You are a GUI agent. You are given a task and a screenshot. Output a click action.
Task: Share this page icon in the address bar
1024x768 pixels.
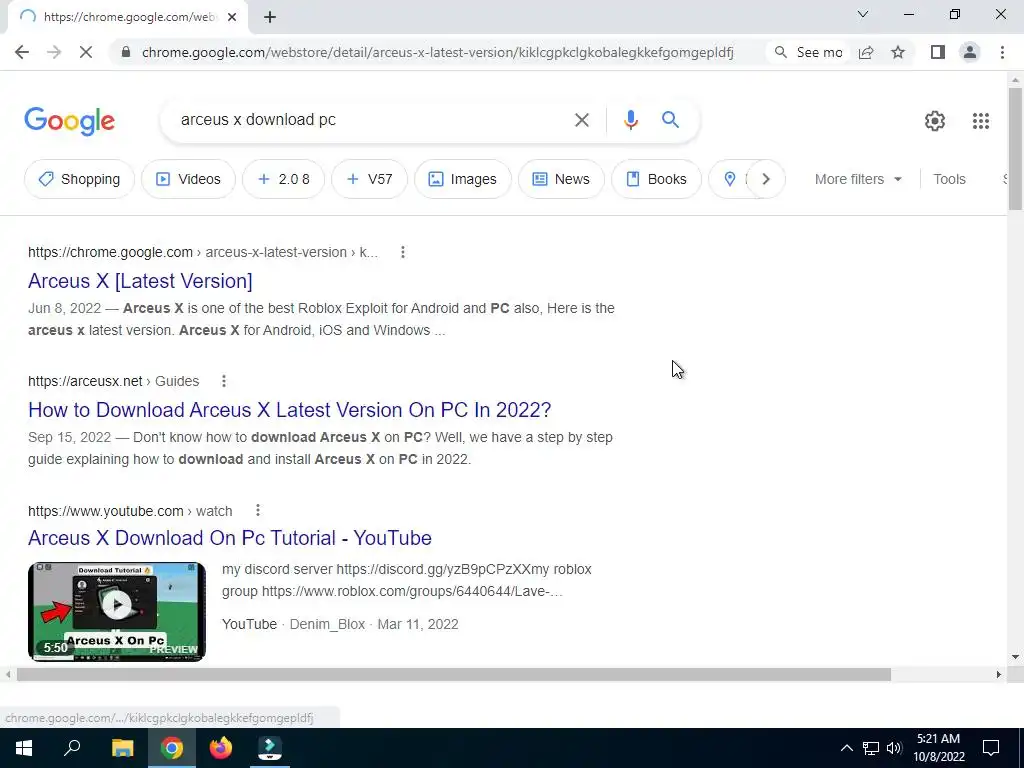[866, 52]
